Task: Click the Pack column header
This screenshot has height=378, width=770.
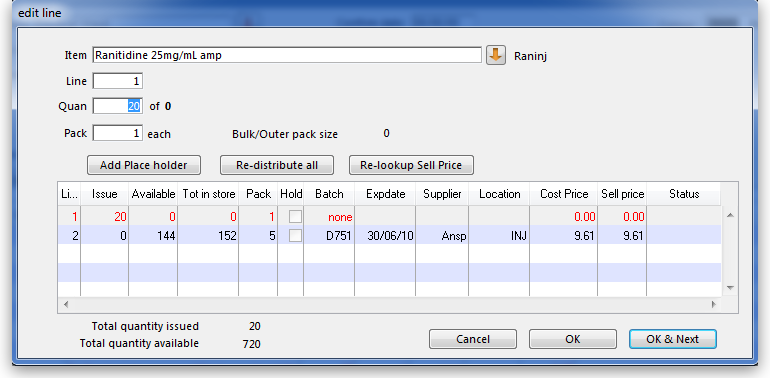Action: 258,194
